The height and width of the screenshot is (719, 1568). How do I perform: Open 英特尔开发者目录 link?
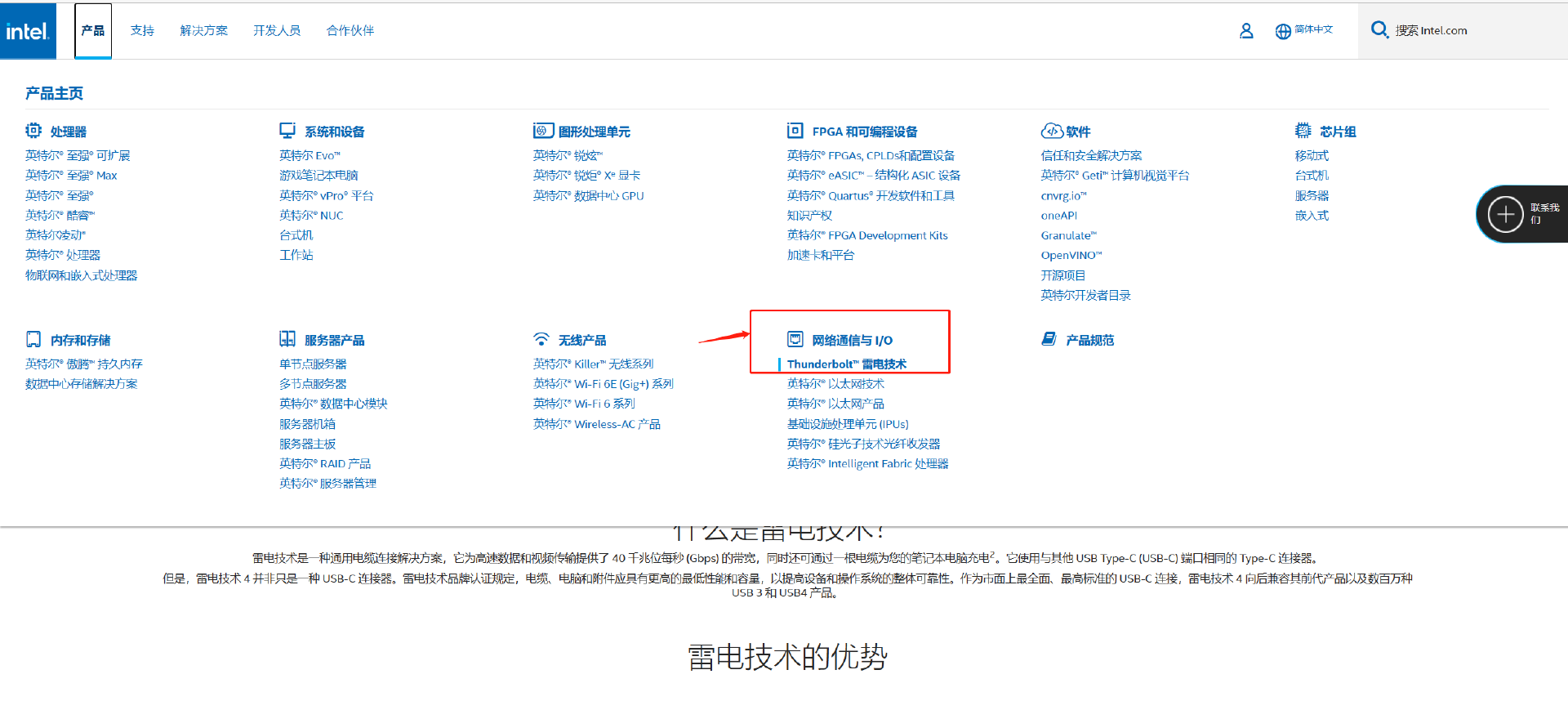point(1085,295)
